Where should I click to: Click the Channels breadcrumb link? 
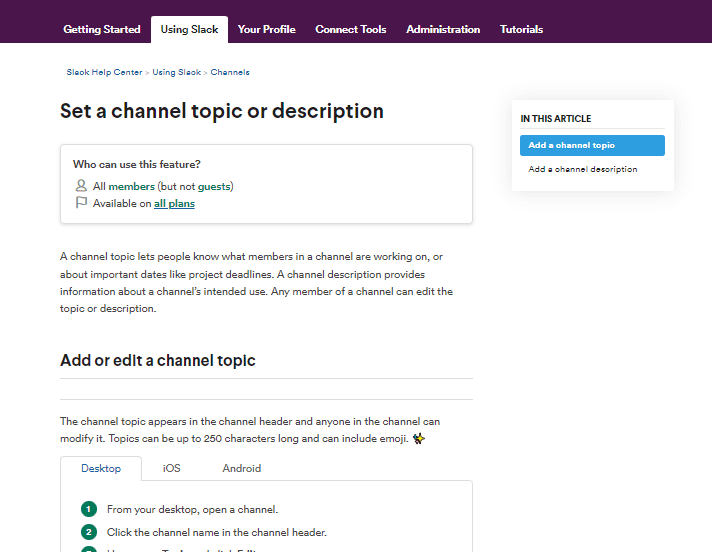[x=230, y=73]
